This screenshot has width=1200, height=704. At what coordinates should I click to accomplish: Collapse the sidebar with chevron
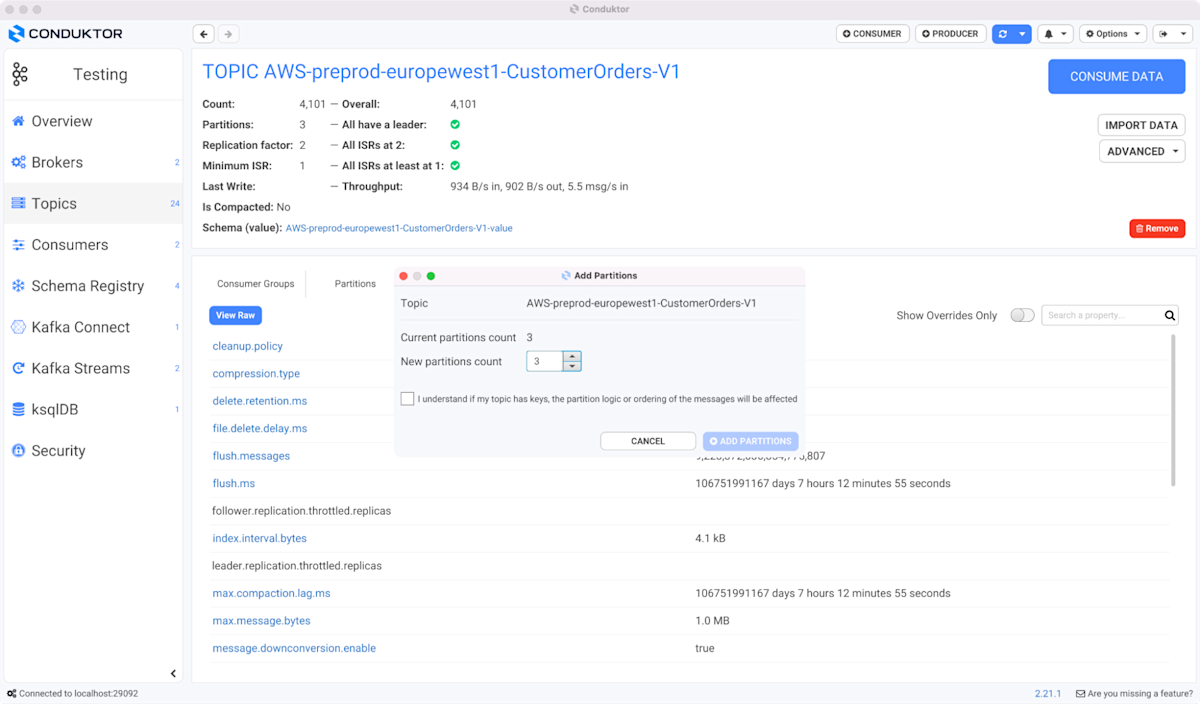173,674
